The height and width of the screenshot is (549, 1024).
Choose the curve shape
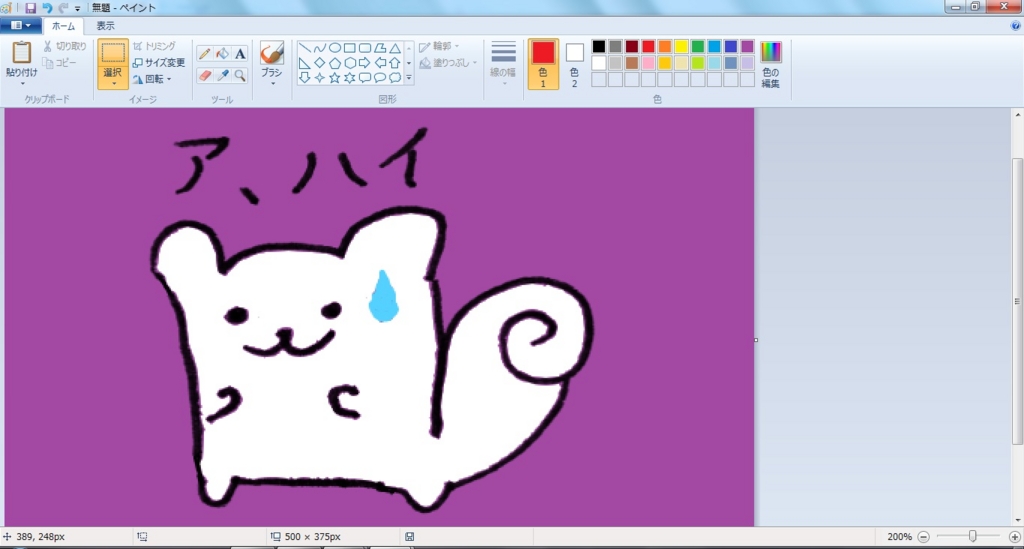tap(319, 48)
